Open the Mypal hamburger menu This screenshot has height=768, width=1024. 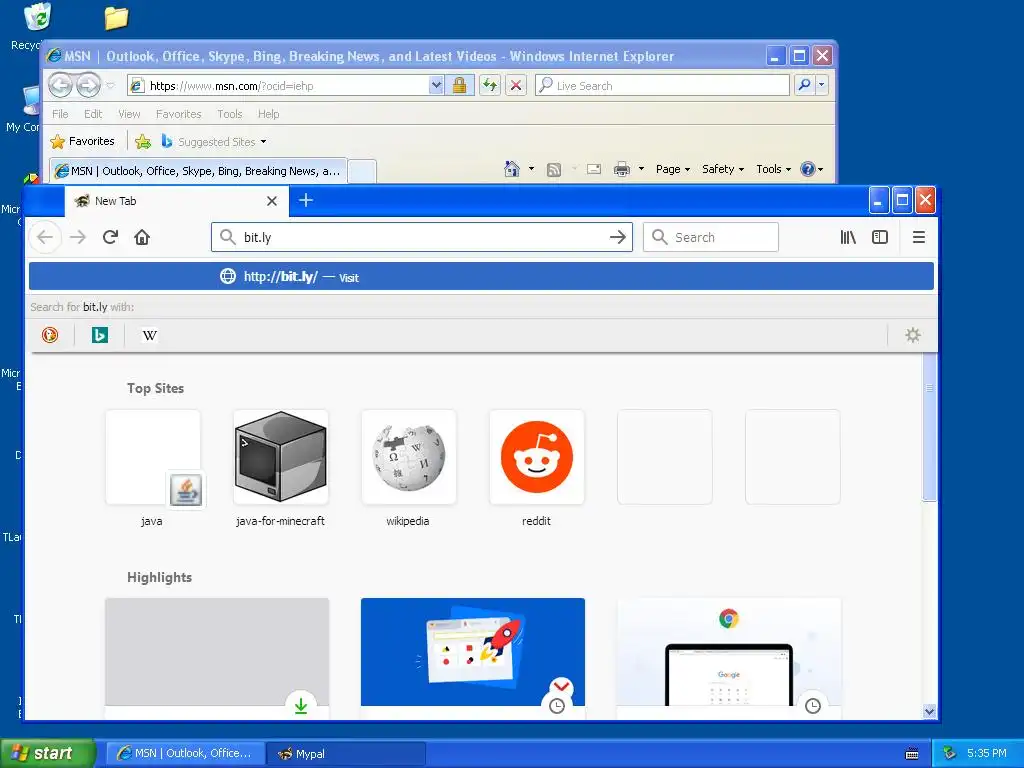(x=918, y=237)
